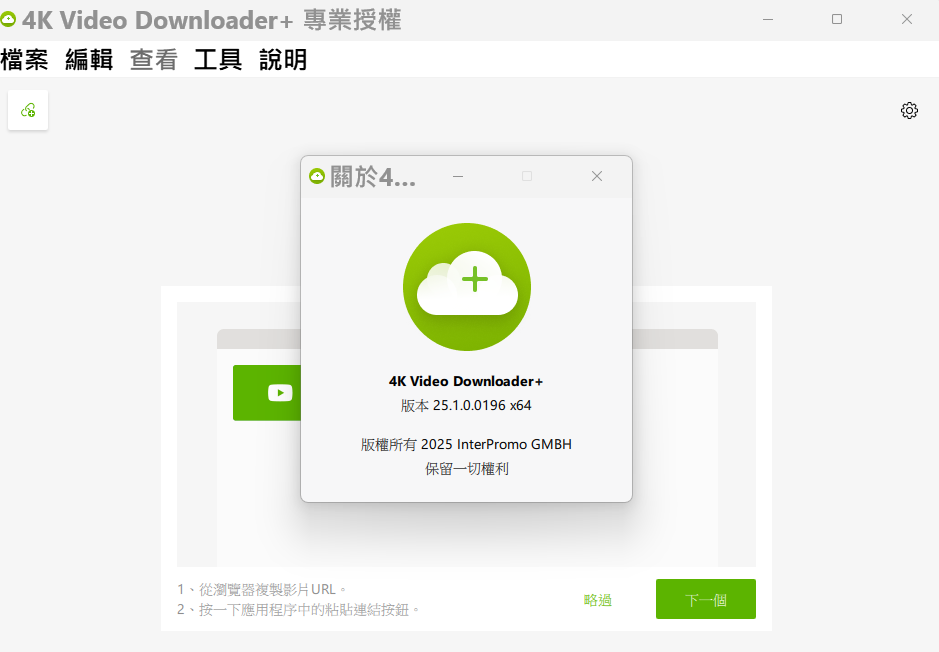Open settings with the gear icon

pyautogui.click(x=909, y=111)
